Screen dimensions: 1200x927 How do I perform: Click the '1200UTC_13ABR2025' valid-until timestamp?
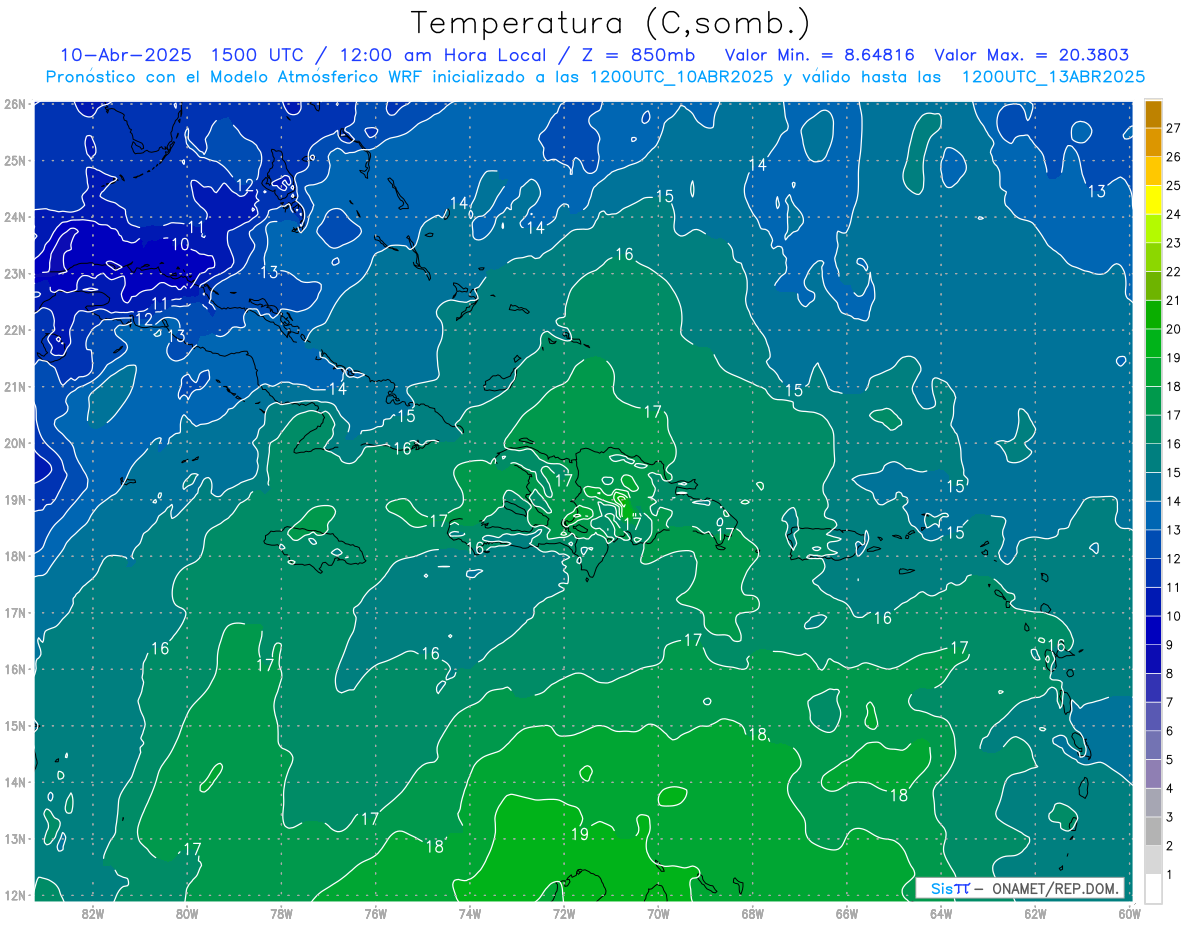(1053, 77)
